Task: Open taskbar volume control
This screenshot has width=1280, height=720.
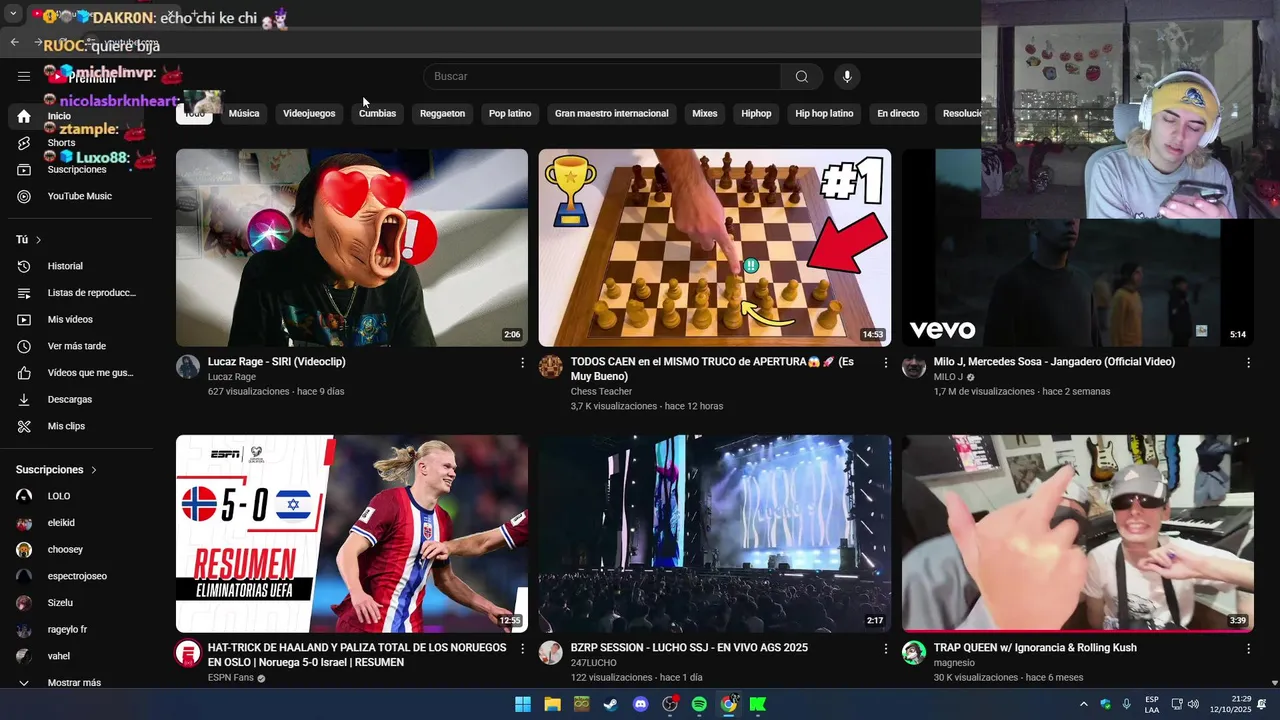Action: pos(1193,704)
